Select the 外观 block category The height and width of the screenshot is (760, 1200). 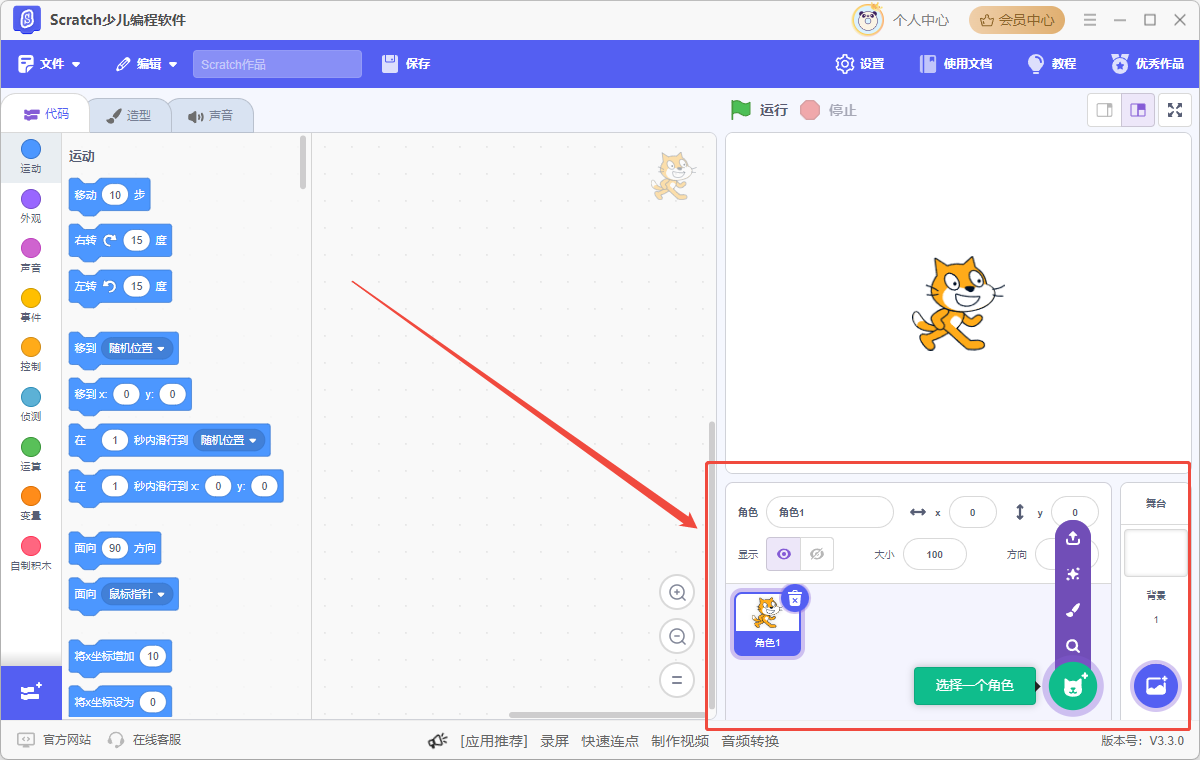point(31,205)
